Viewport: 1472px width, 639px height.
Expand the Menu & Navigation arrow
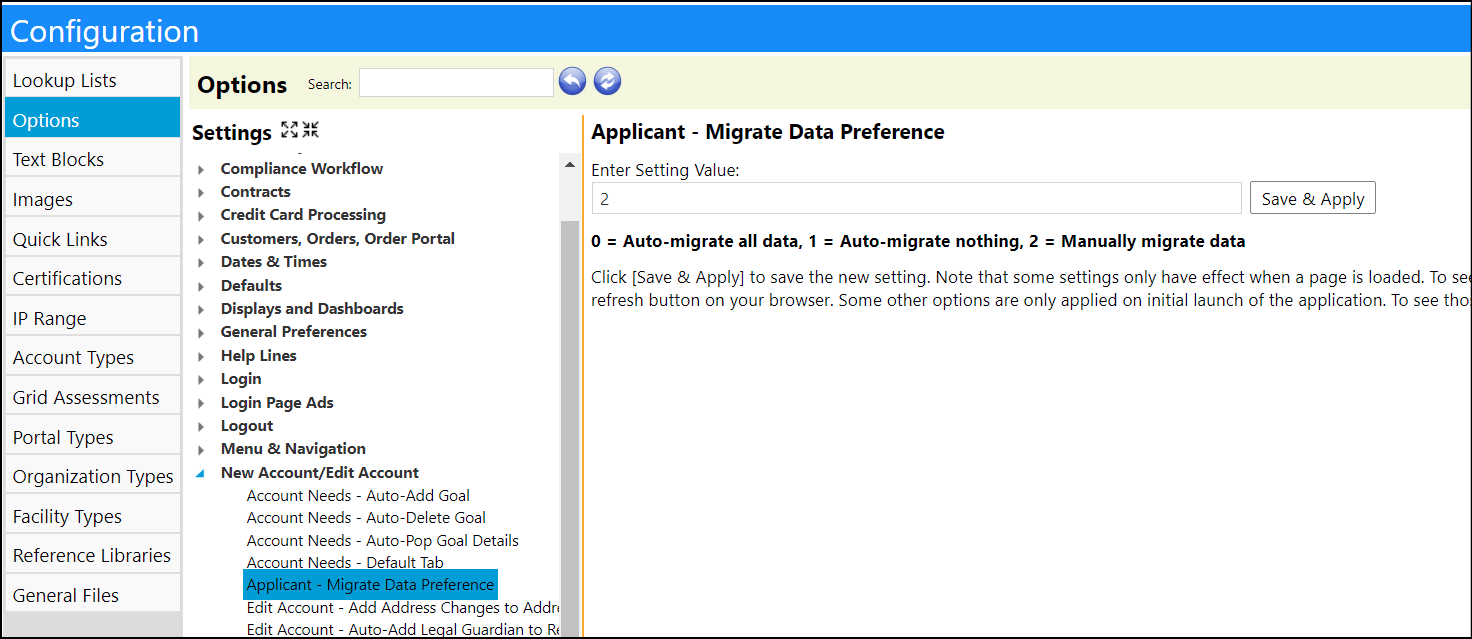(x=201, y=449)
